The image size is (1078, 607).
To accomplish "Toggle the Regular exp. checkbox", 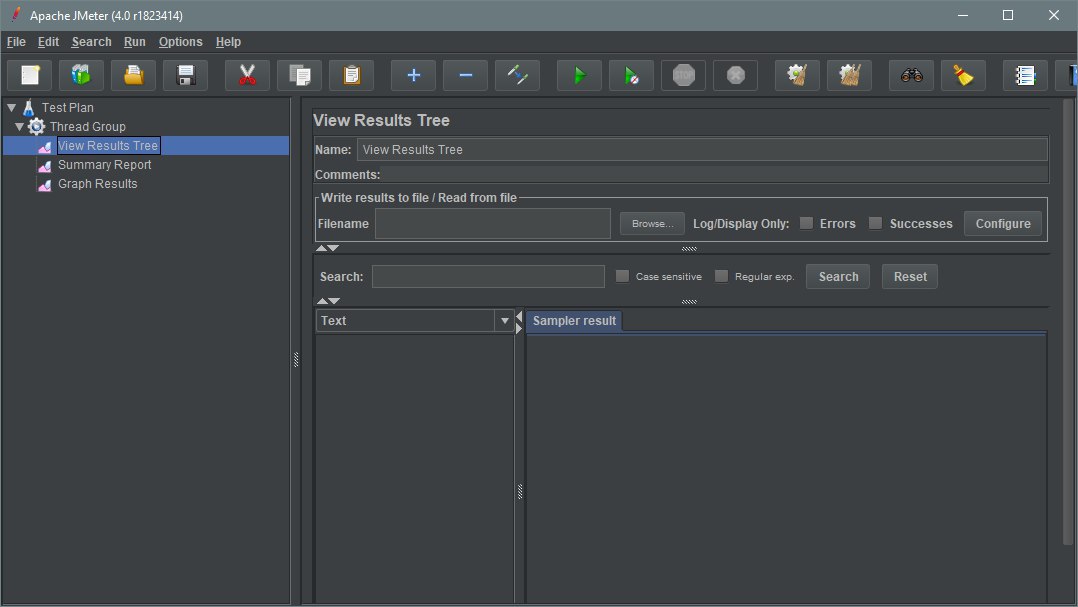I will click(x=721, y=276).
